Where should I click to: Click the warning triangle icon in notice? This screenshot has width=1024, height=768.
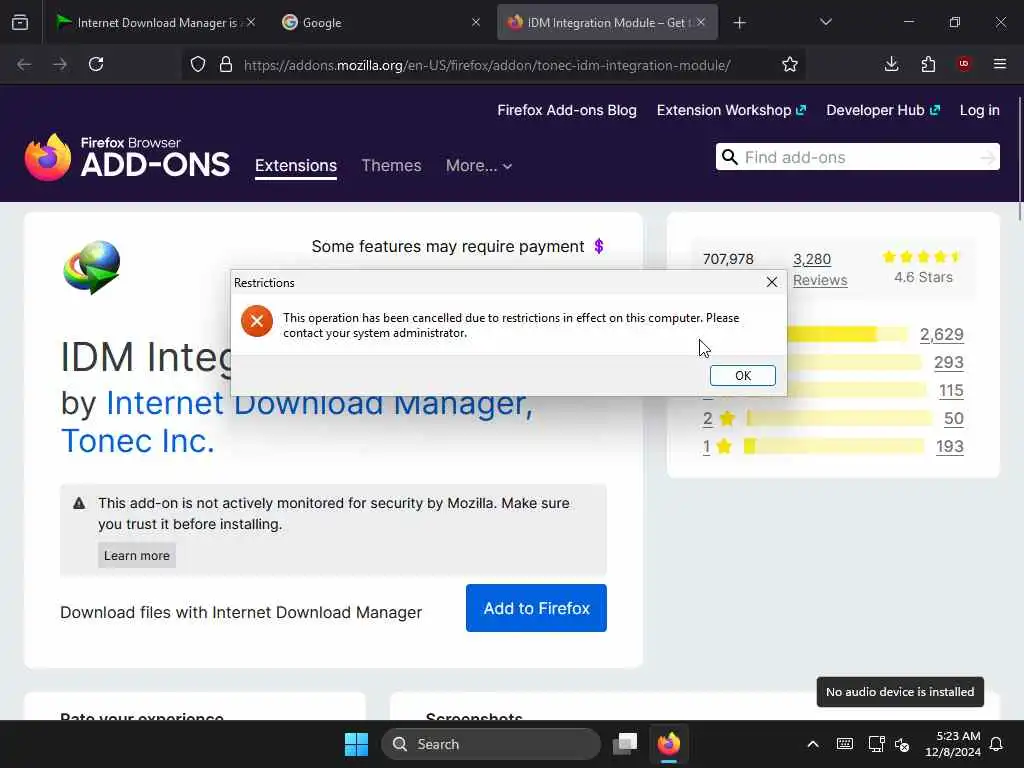click(79, 504)
